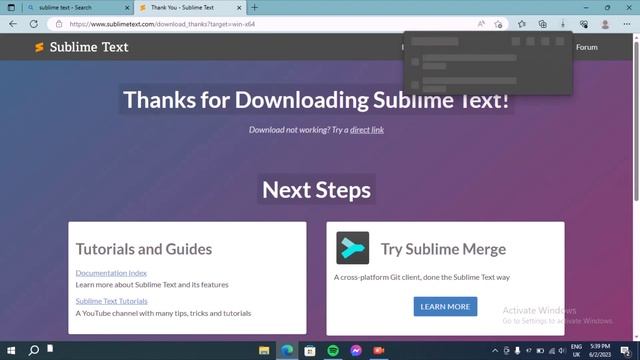Screen dimensions: 640x360
Task: Open the Documentation Index link
Action: point(111,273)
